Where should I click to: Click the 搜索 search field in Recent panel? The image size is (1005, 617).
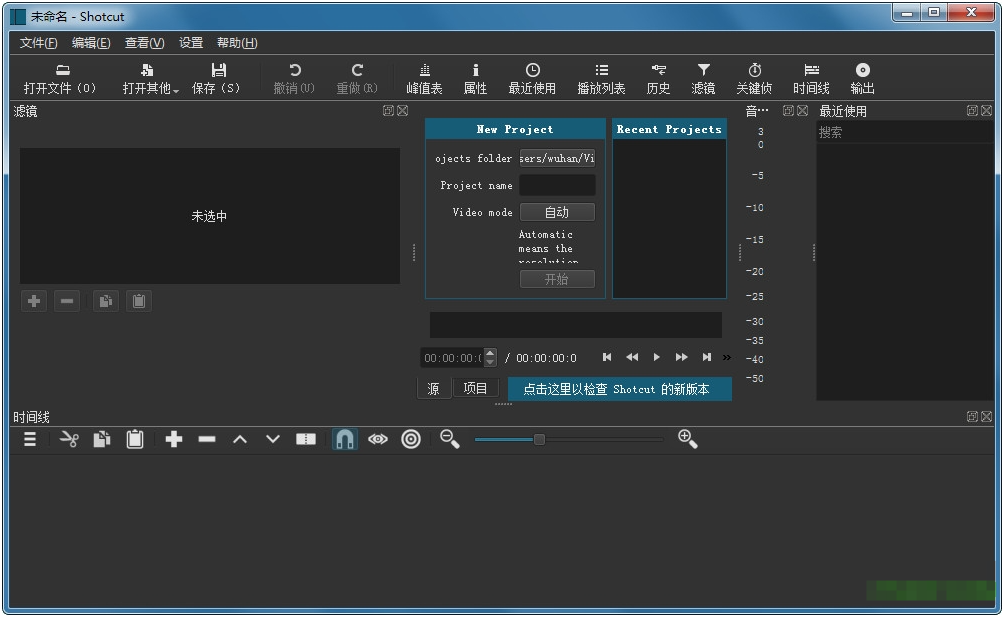(x=904, y=133)
